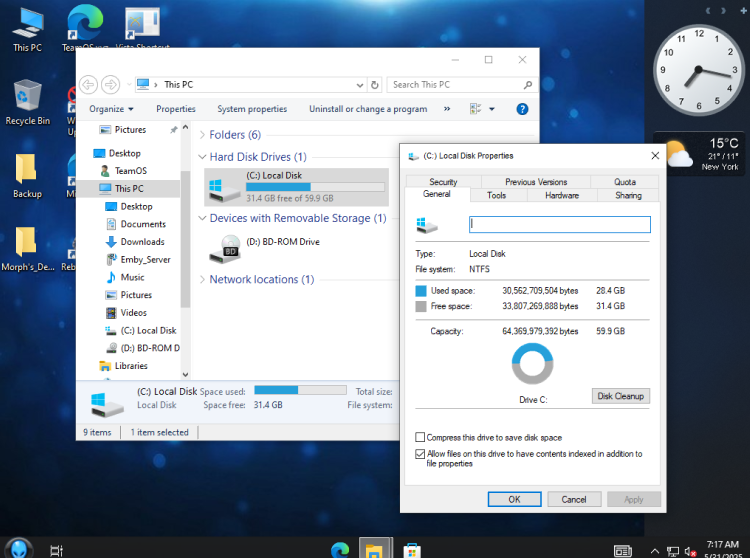Open the Recycle Bin desktop icon

[x=27, y=102]
